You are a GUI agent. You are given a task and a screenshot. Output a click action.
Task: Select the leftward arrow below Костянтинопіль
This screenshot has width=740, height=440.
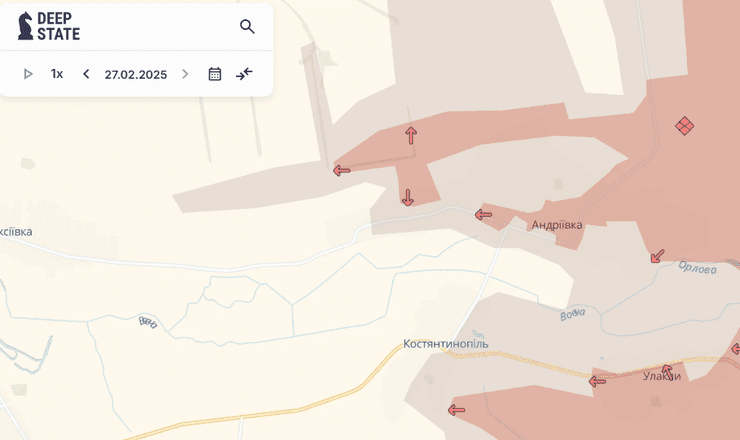coord(457,409)
